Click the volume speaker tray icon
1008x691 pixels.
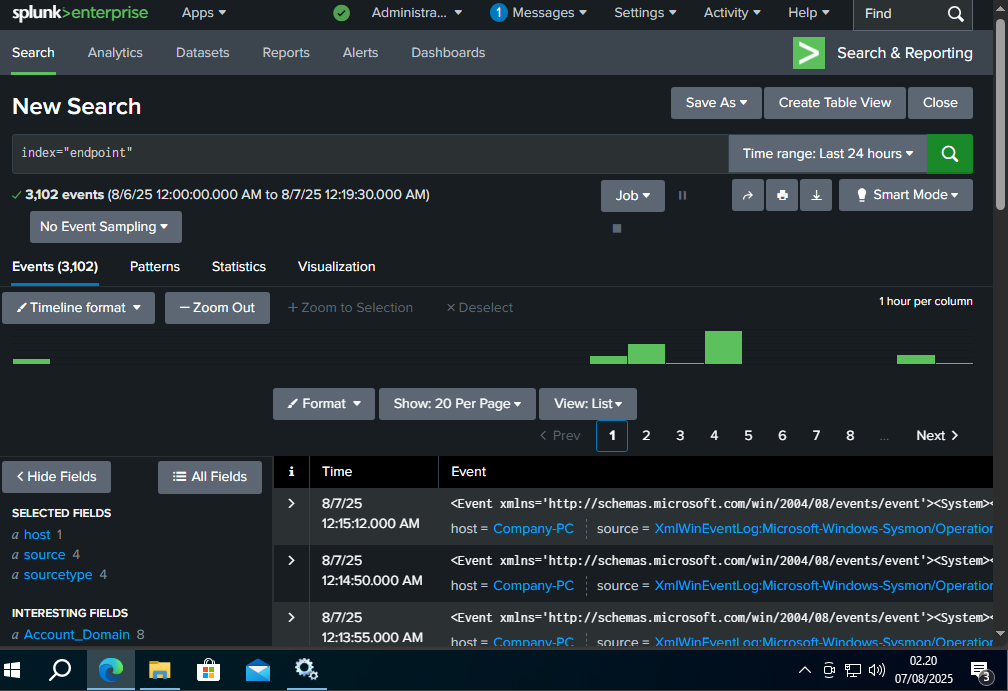click(877, 670)
